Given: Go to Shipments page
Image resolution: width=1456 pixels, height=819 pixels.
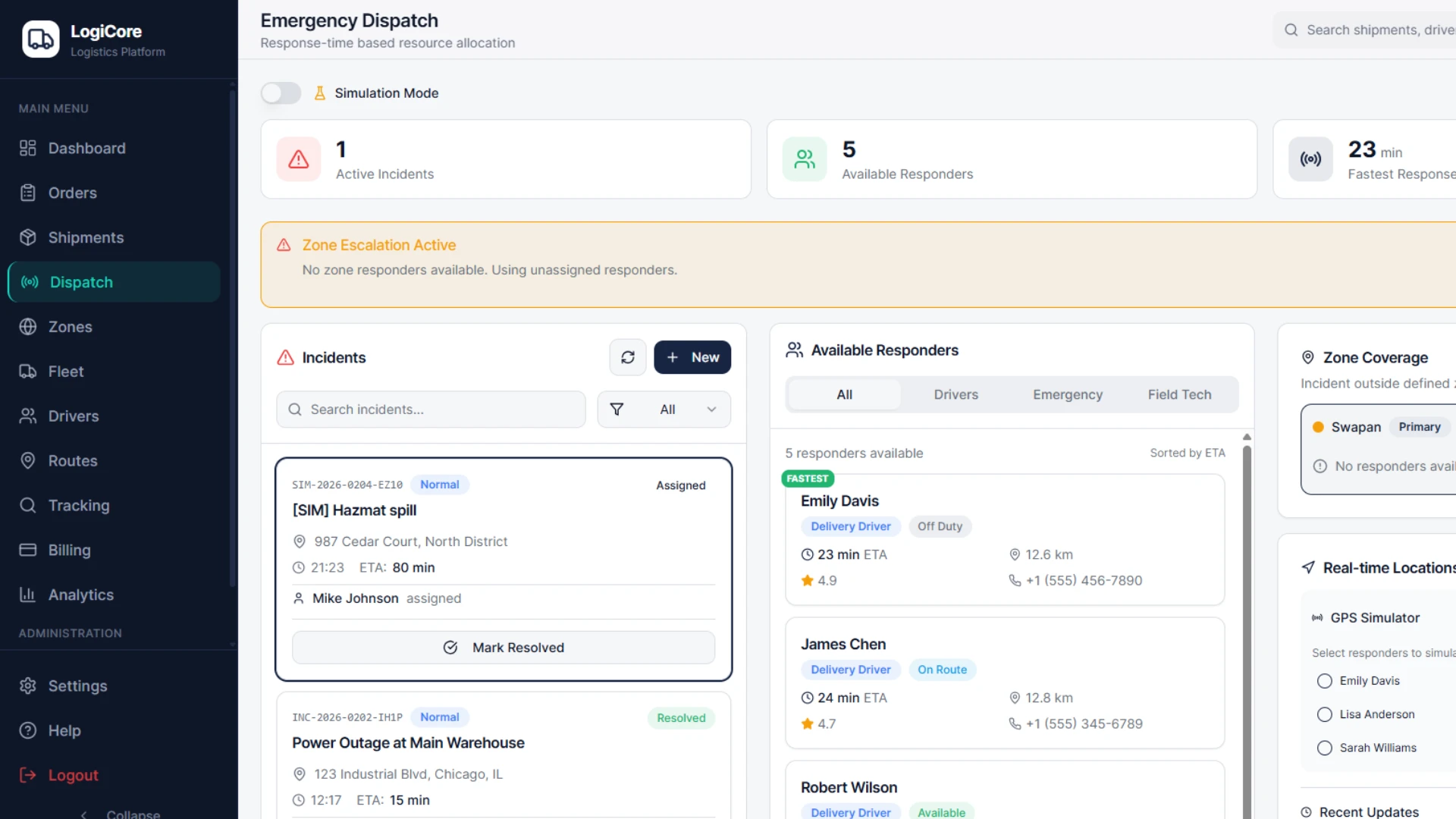Looking at the screenshot, I should pyautogui.click(x=114, y=237).
